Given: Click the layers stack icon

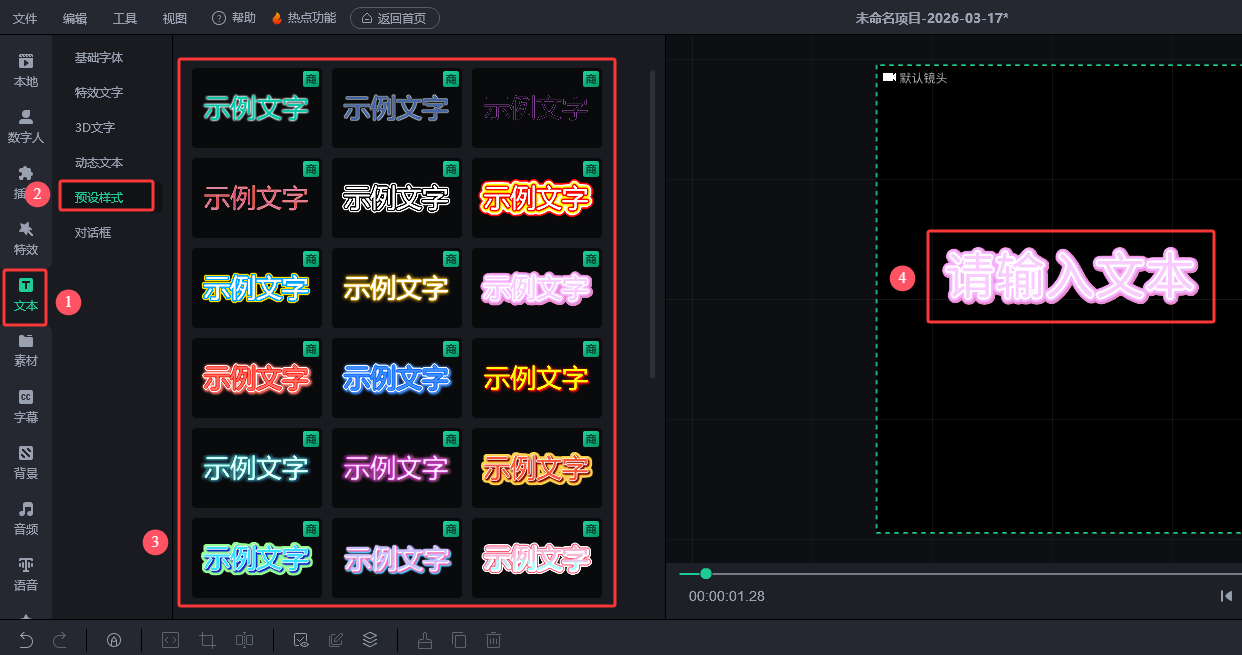Looking at the screenshot, I should [x=370, y=640].
